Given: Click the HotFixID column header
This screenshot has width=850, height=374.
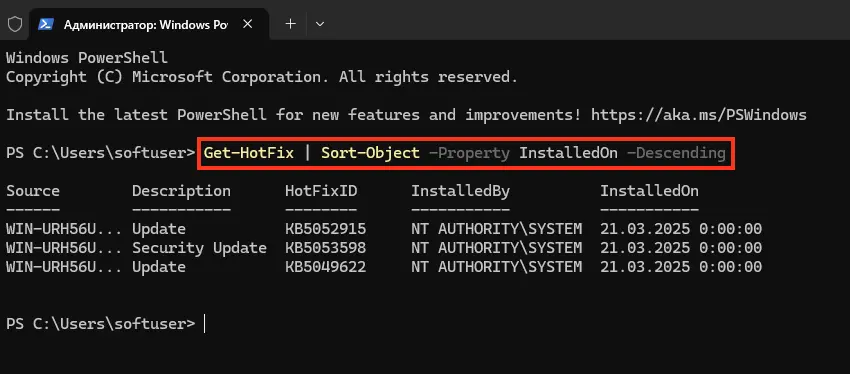Looking at the screenshot, I should [321, 191].
